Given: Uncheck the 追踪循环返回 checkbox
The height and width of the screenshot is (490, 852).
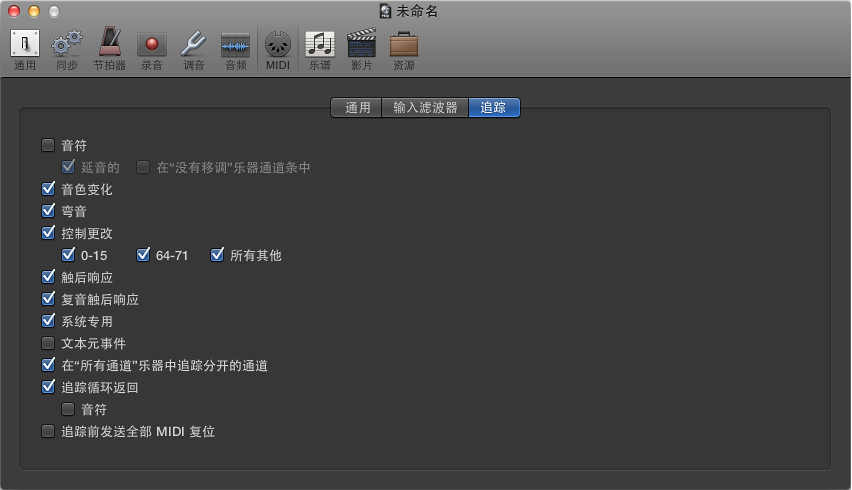Looking at the screenshot, I should click(48, 387).
